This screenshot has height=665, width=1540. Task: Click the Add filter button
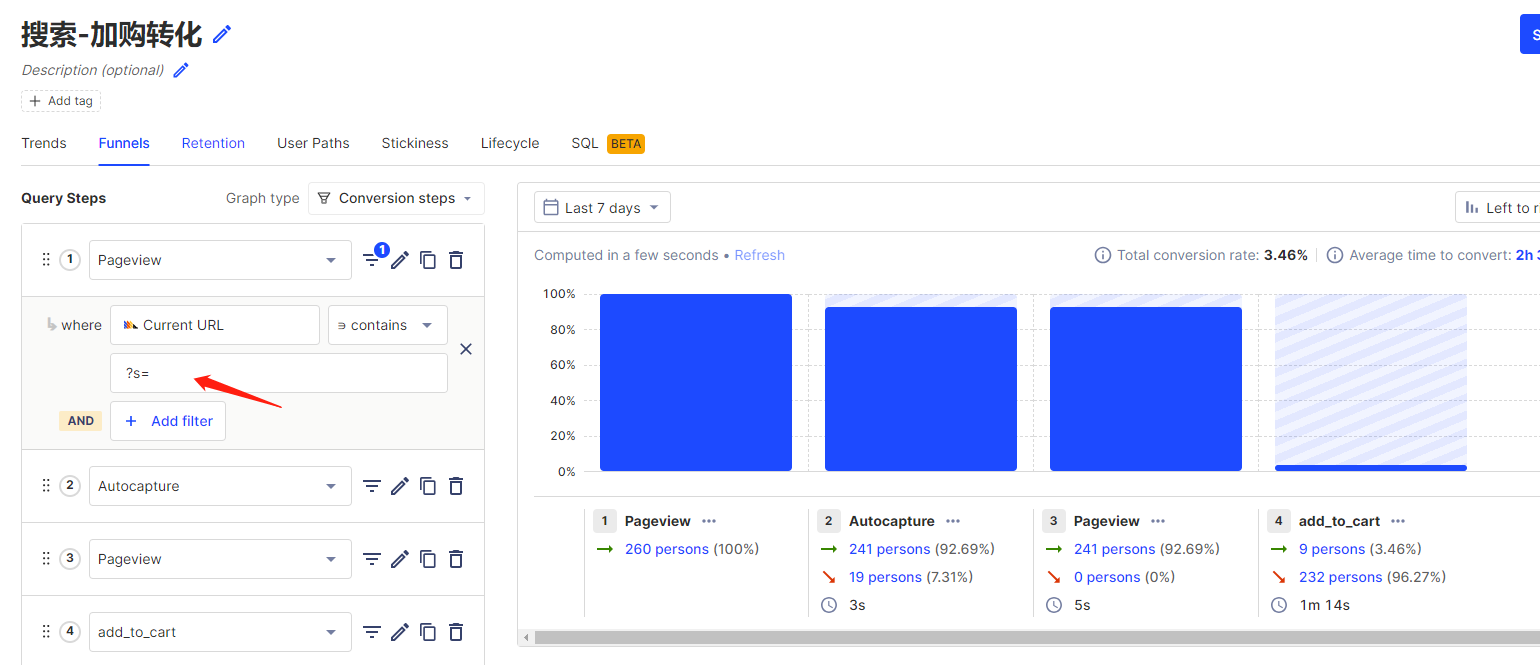(168, 421)
